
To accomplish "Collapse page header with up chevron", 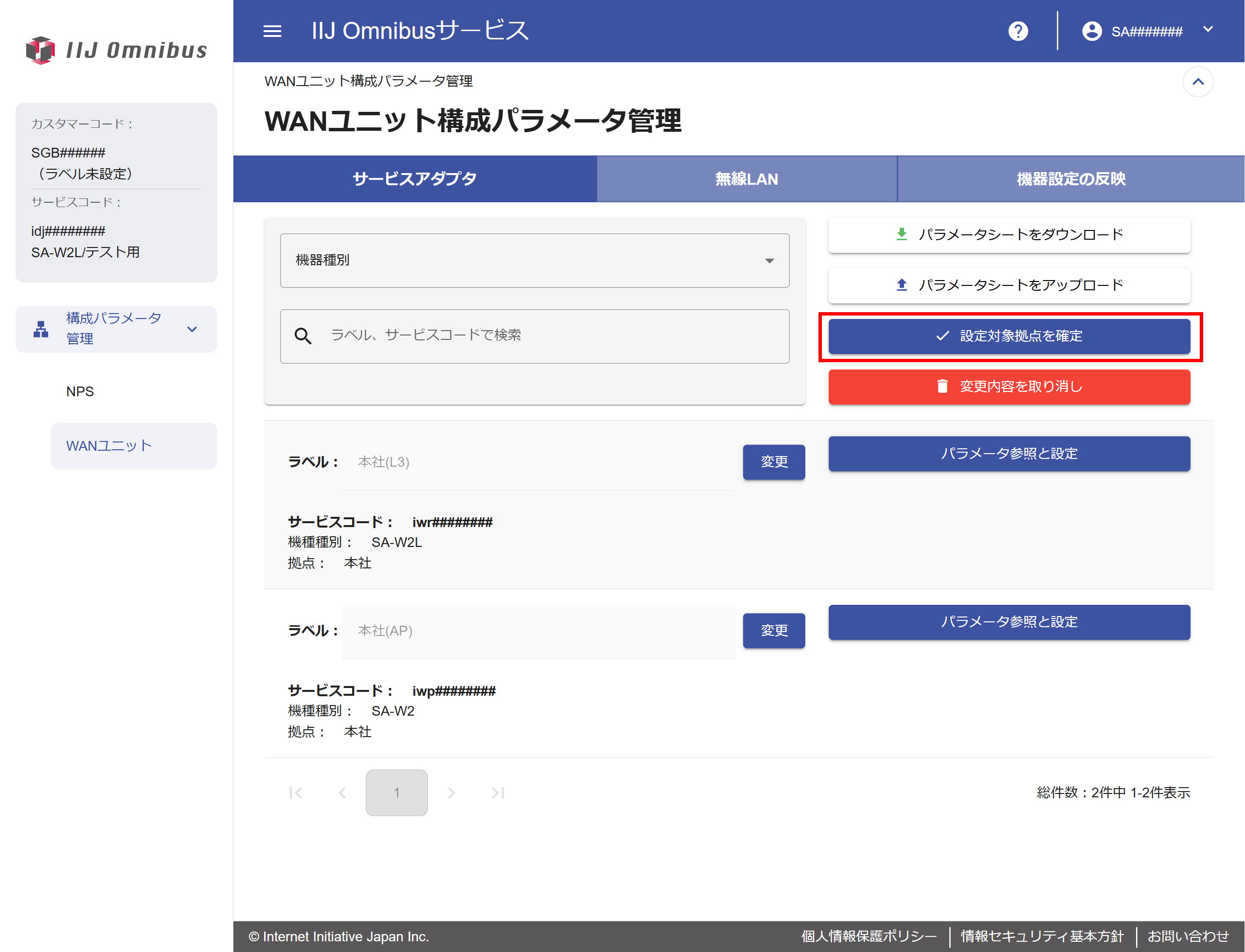I will [x=1197, y=82].
